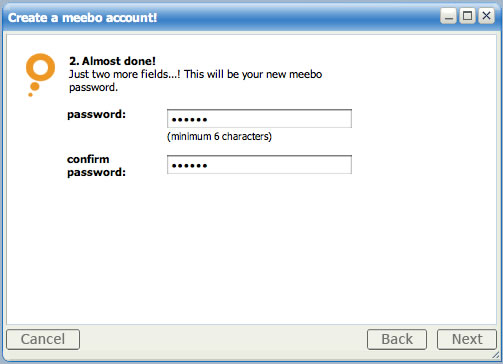Close the Create a meebo account dialog

click(486, 16)
